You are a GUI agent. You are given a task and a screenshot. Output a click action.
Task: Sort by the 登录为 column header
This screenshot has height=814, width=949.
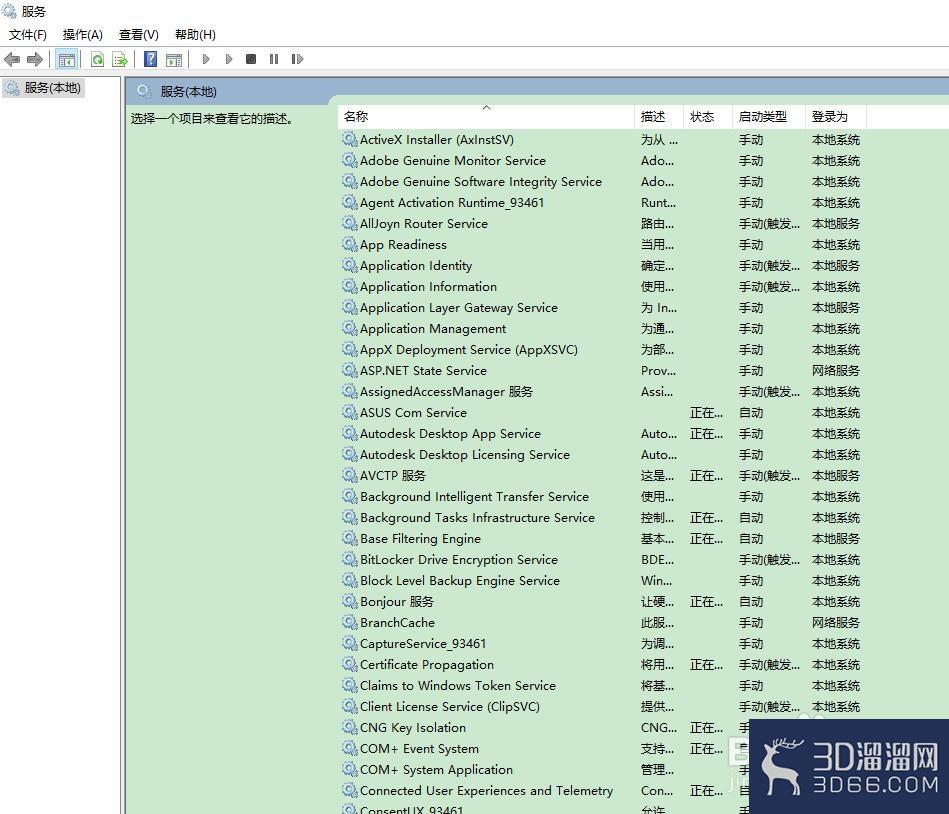[836, 117]
